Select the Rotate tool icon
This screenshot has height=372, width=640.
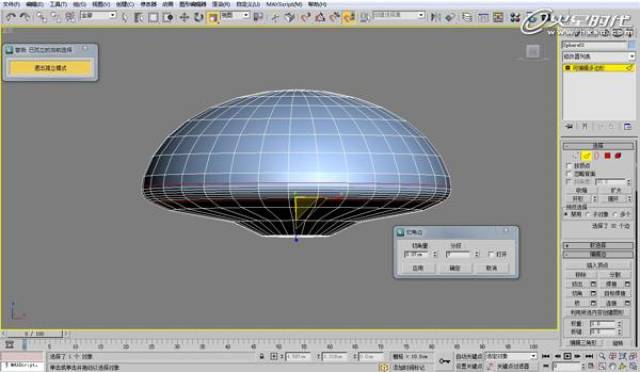click(199, 17)
